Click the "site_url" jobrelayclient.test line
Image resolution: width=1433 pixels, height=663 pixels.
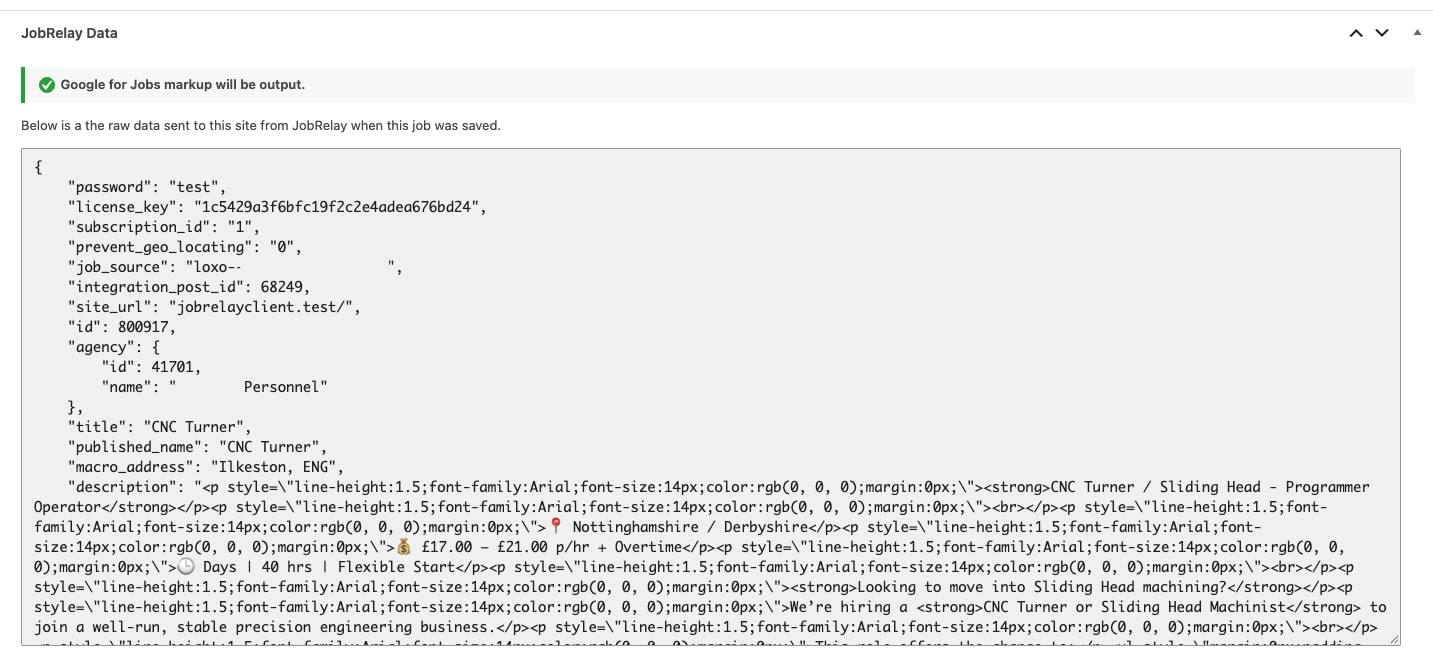(214, 307)
